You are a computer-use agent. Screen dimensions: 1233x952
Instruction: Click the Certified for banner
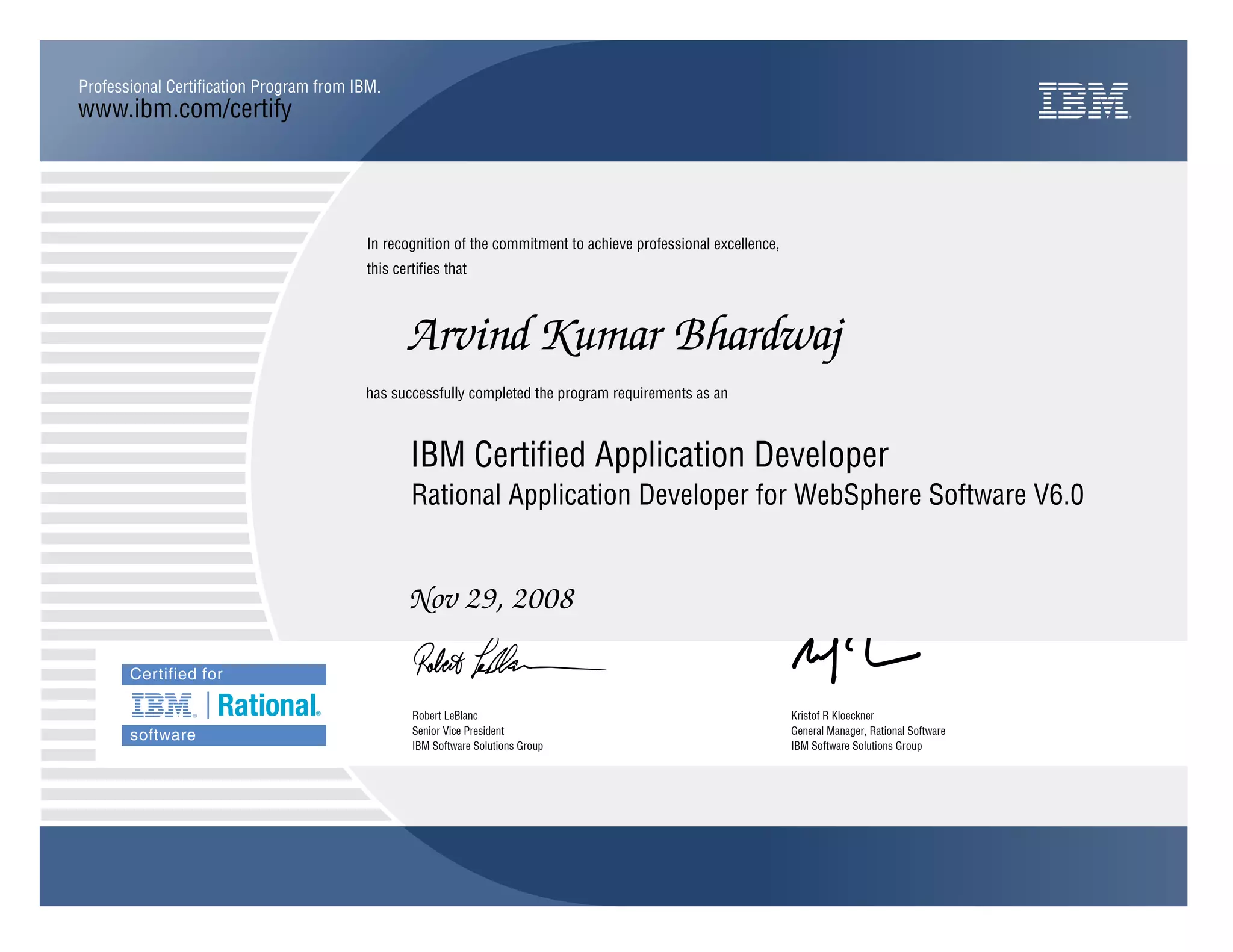click(x=223, y=675)
